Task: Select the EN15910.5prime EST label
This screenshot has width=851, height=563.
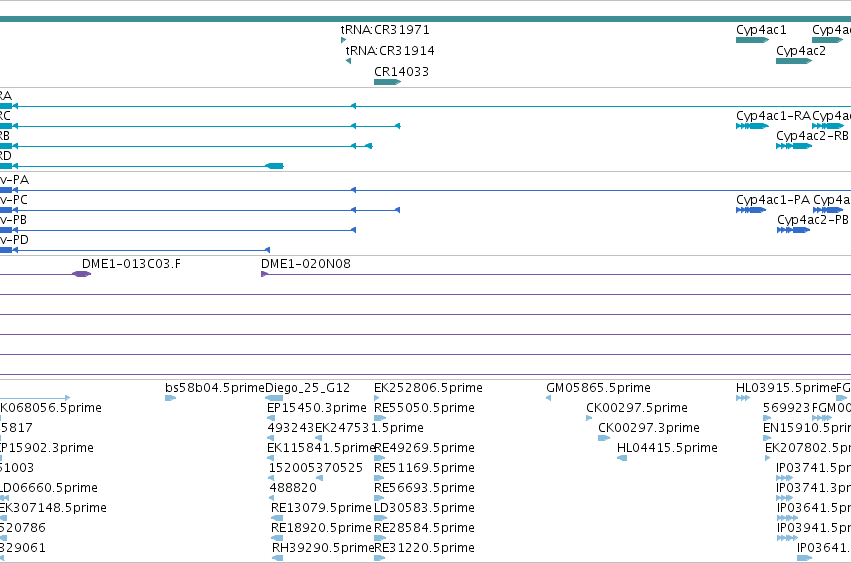Action: 807,428
